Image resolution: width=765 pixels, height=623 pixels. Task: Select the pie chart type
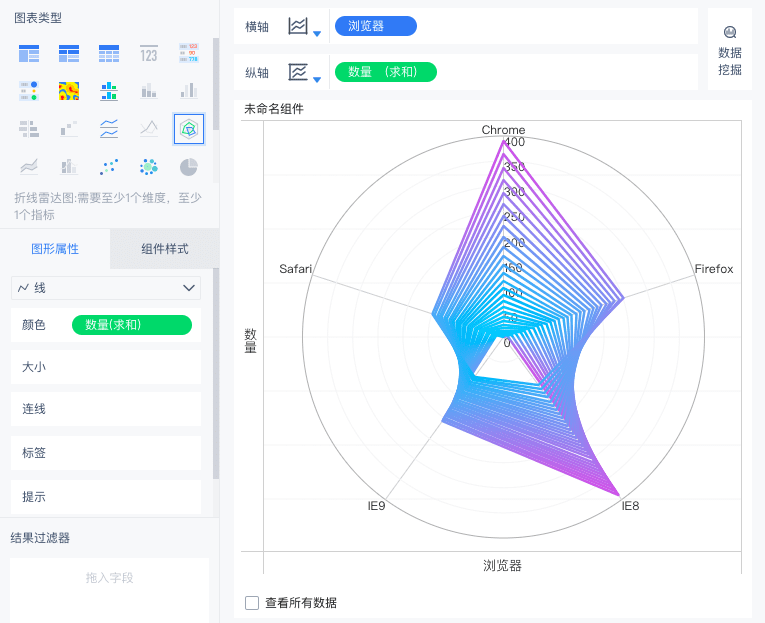189,167
